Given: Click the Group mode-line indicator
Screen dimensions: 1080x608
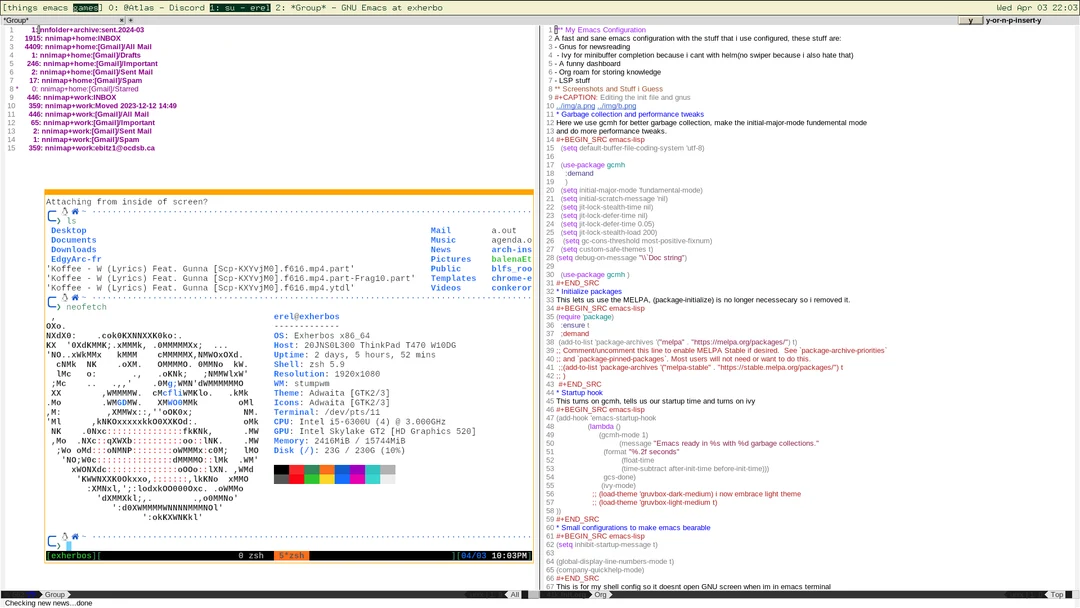Looking at the screenshot, I should (x=55, y=594).
